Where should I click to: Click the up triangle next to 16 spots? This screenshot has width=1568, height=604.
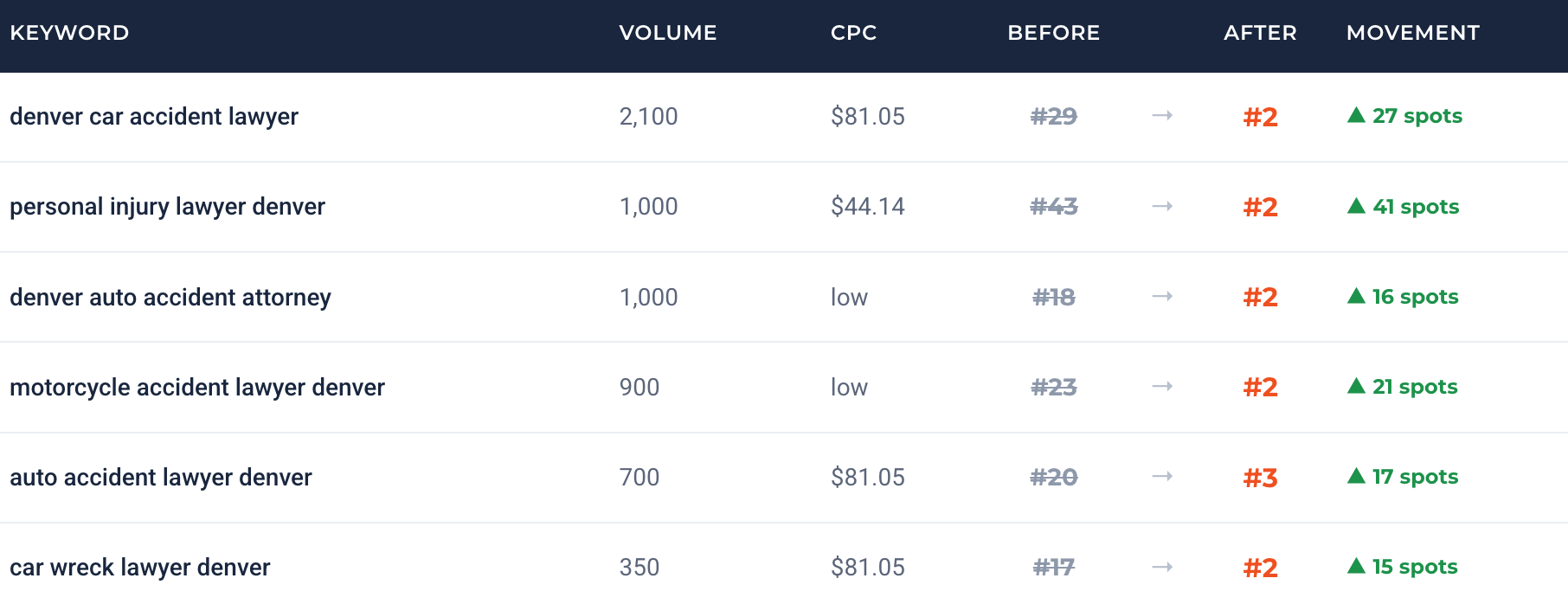click(1356, 296)
